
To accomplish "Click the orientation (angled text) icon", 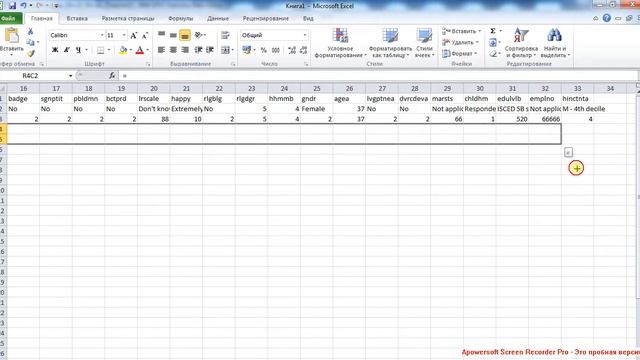I will pyautogui.click(x=198, y=35).
